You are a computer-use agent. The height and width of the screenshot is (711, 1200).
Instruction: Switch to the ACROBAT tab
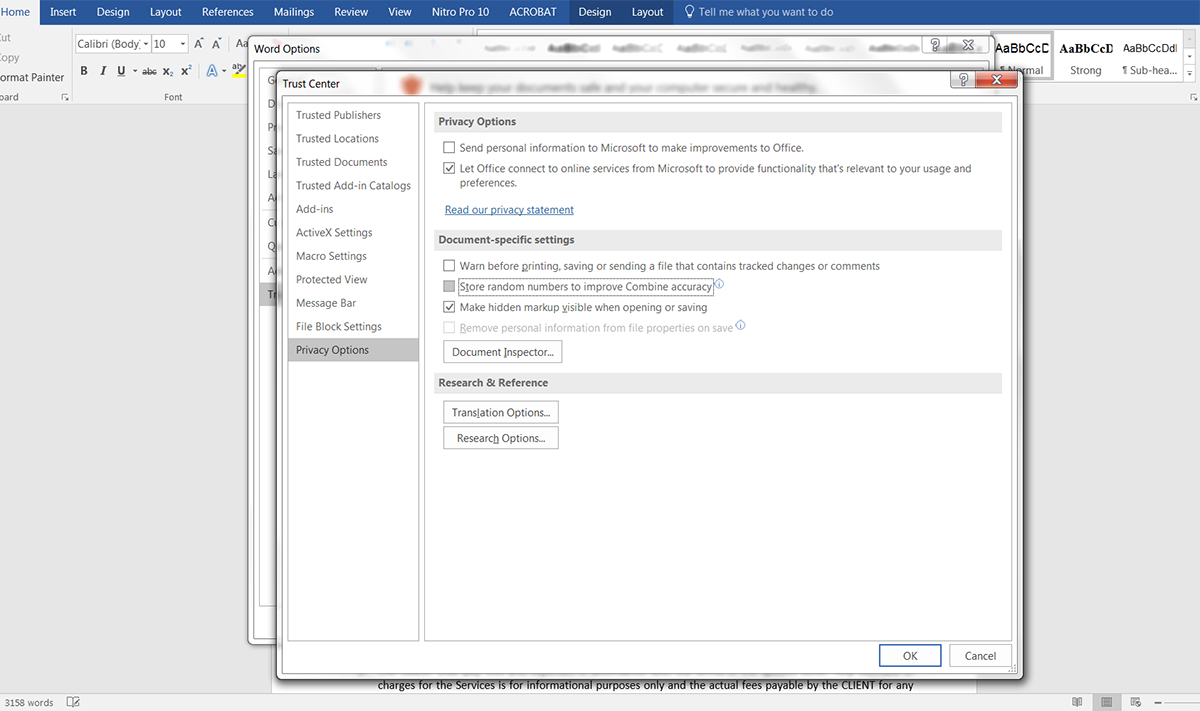click(x=534, y=12)
